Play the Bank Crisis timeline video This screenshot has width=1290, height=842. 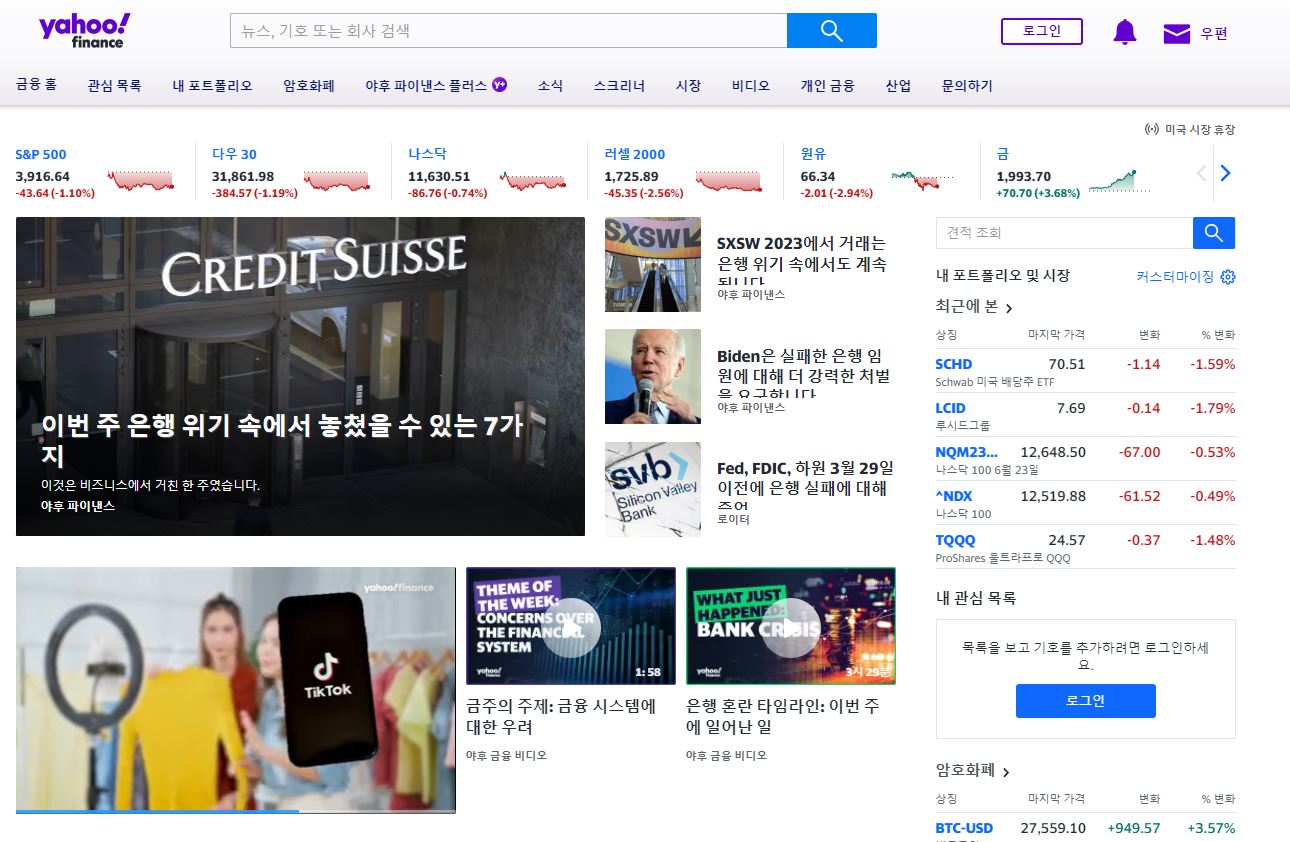791,626
